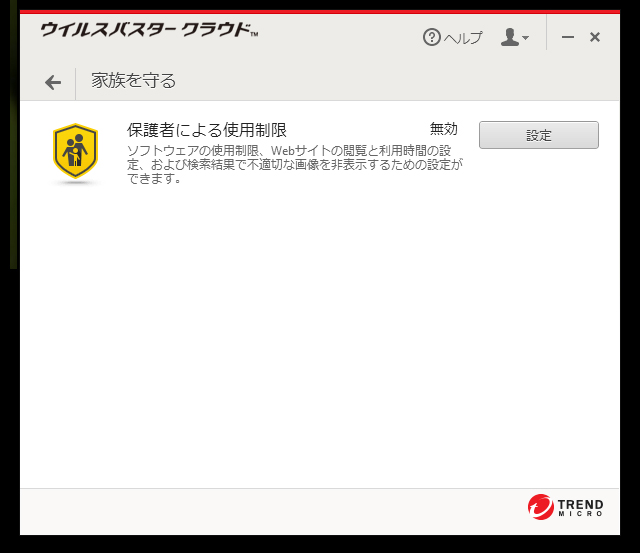Minimize the ウイルスバスター window
The width and height of the screenshot is (640, 553).
coord(568,37)
